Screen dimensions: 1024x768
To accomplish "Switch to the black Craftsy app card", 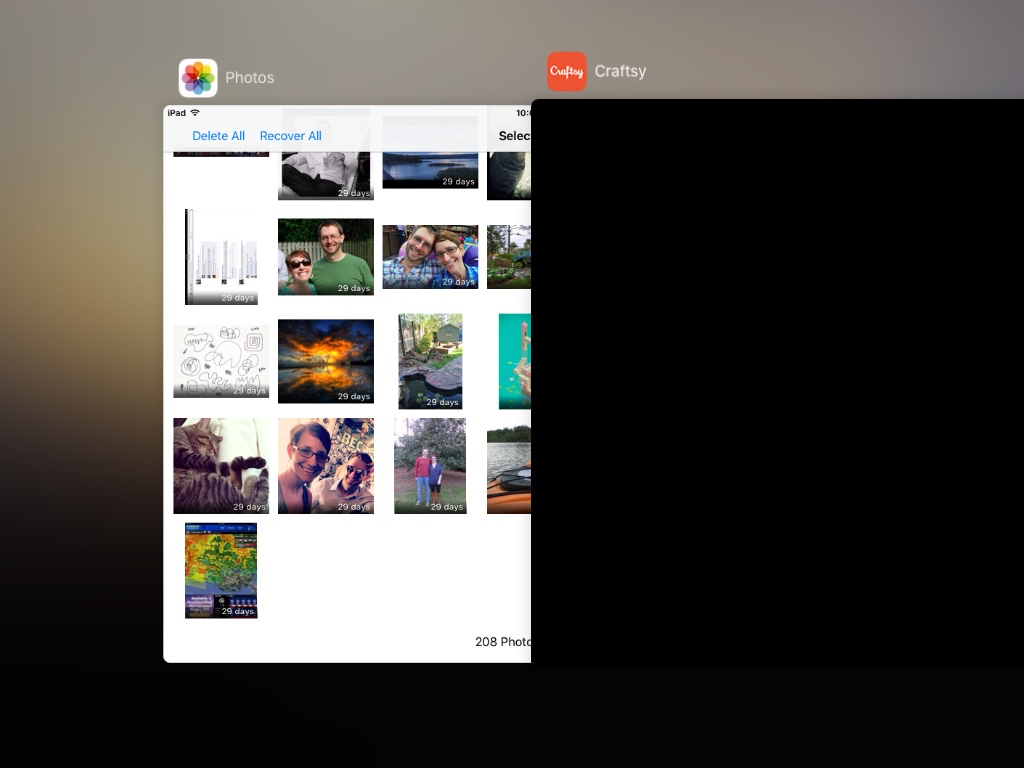I will point(777,380).
